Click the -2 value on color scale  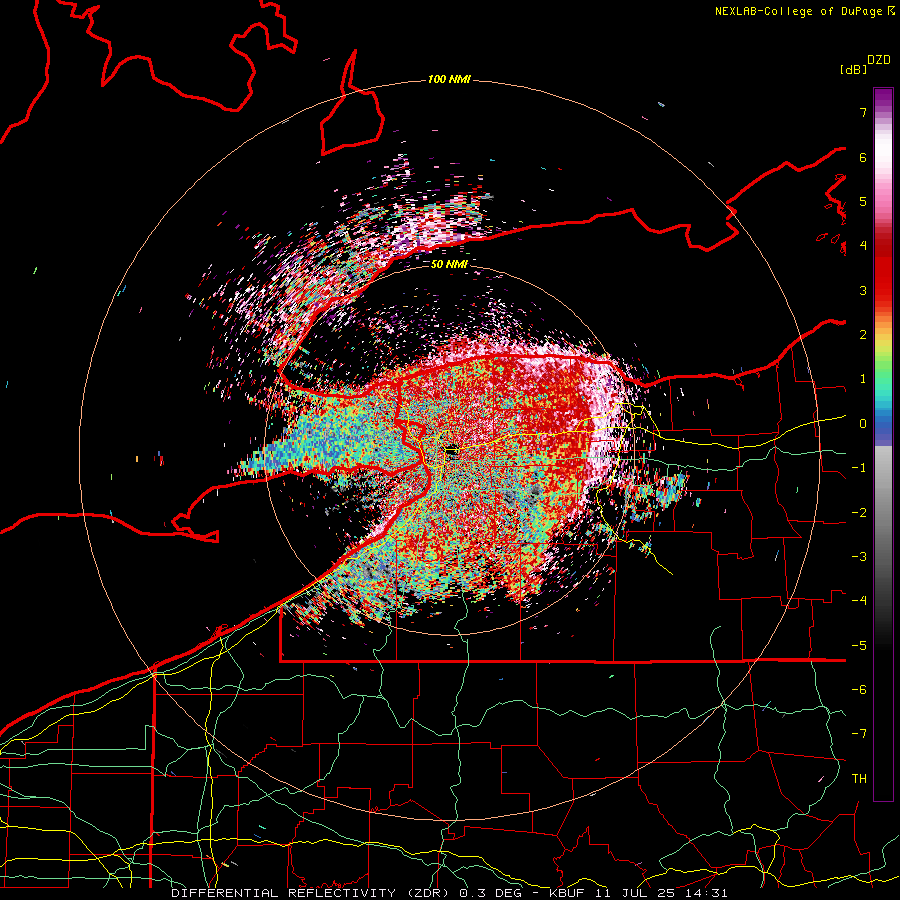point(859,513)
